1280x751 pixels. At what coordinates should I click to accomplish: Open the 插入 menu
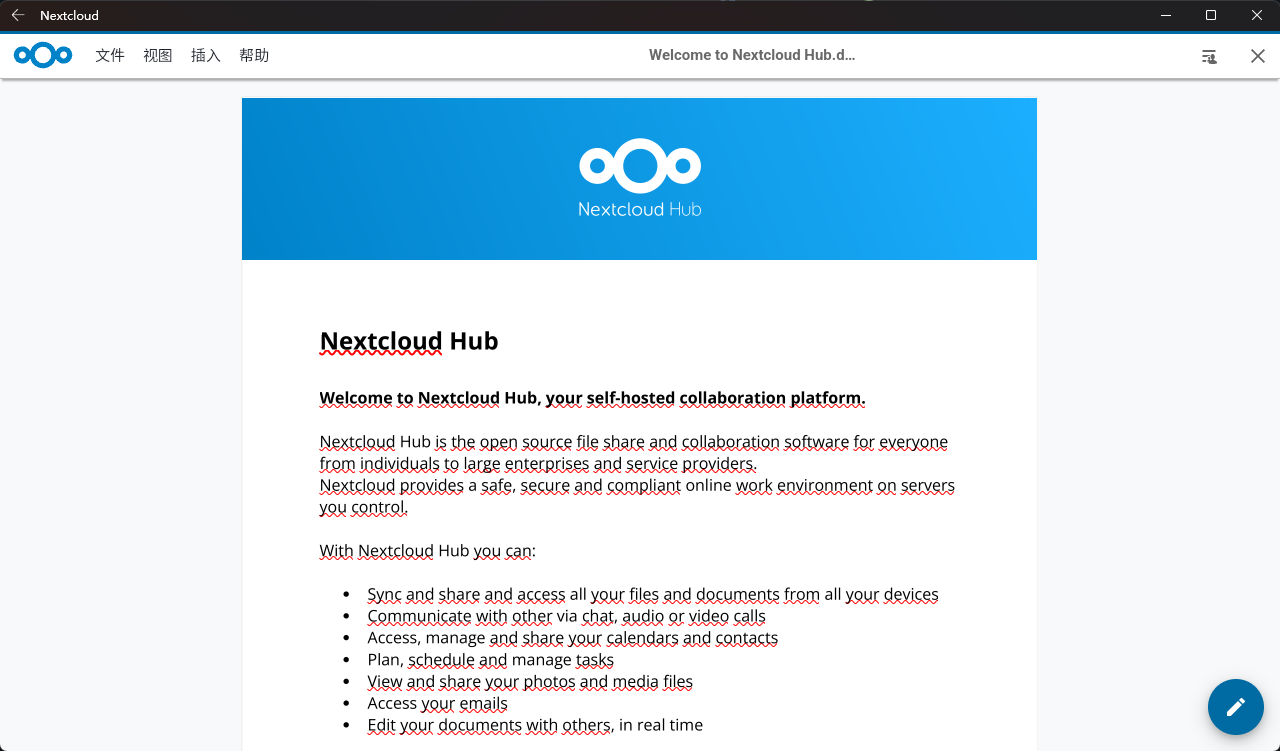click(x=206, y=55)
